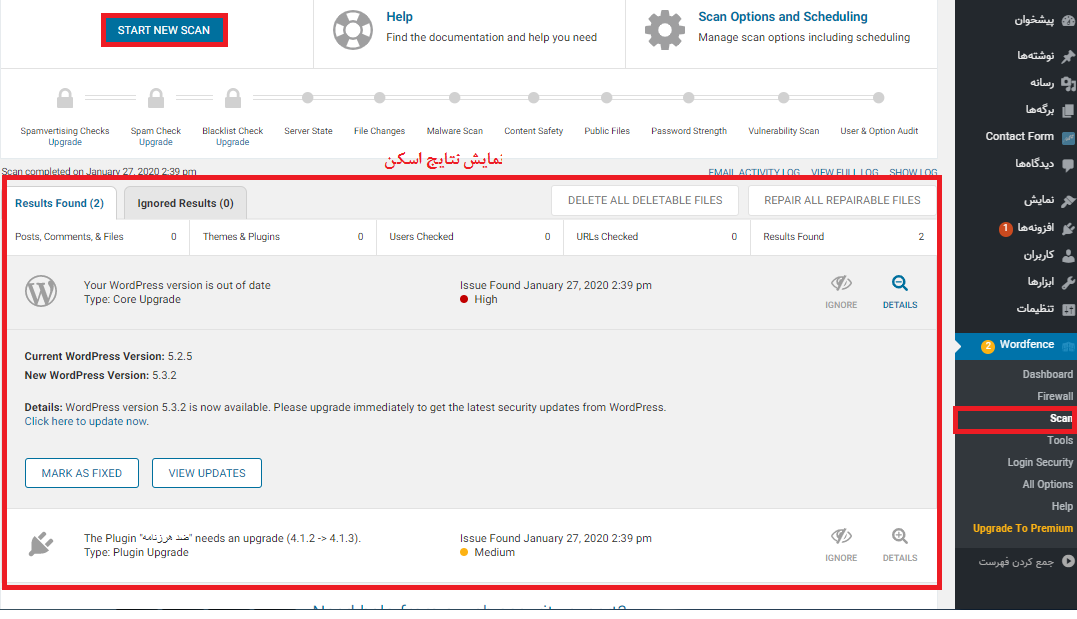Click the Vulnerability Scan progress dot
The image size is (1077, 619).
(784, 98)
